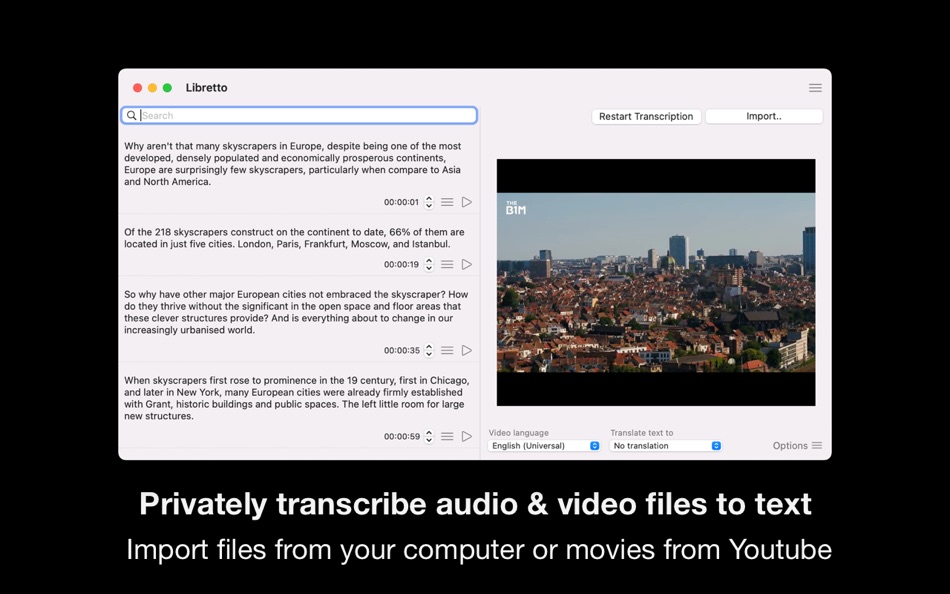
Task: Adjust the timestamp stepper at 00:00:01
Action: click(429, 202)
